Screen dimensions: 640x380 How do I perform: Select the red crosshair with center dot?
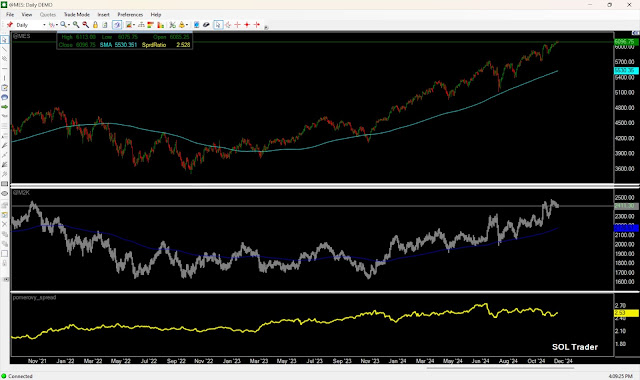coord(247,25)
